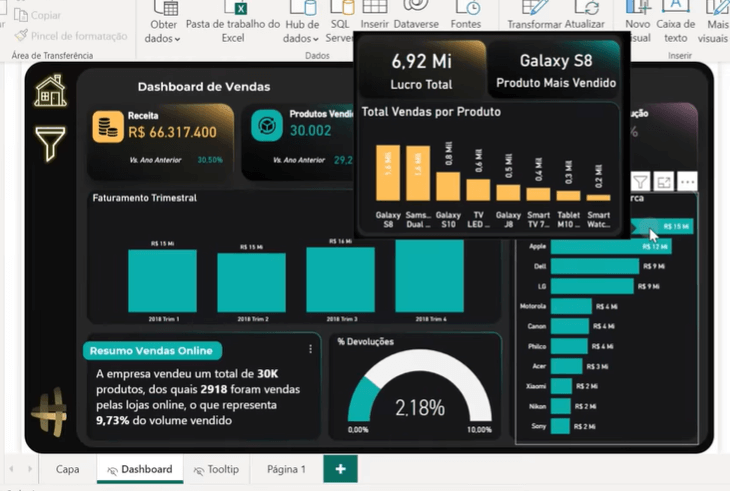Click Copiar in the clipboard group

pyautogui.click(x=38, y=15)
